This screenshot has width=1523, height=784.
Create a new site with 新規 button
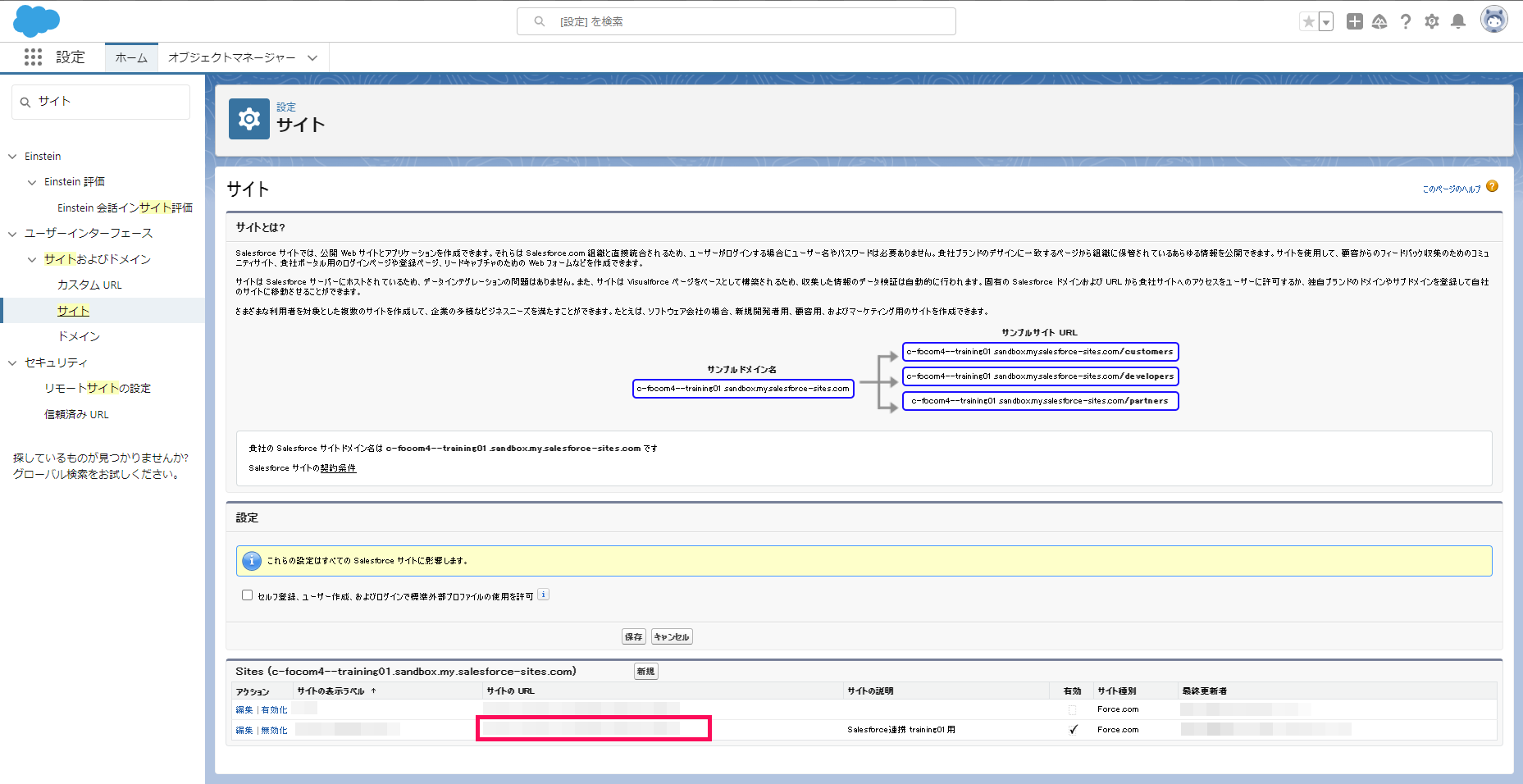click(x=646, y=672)
